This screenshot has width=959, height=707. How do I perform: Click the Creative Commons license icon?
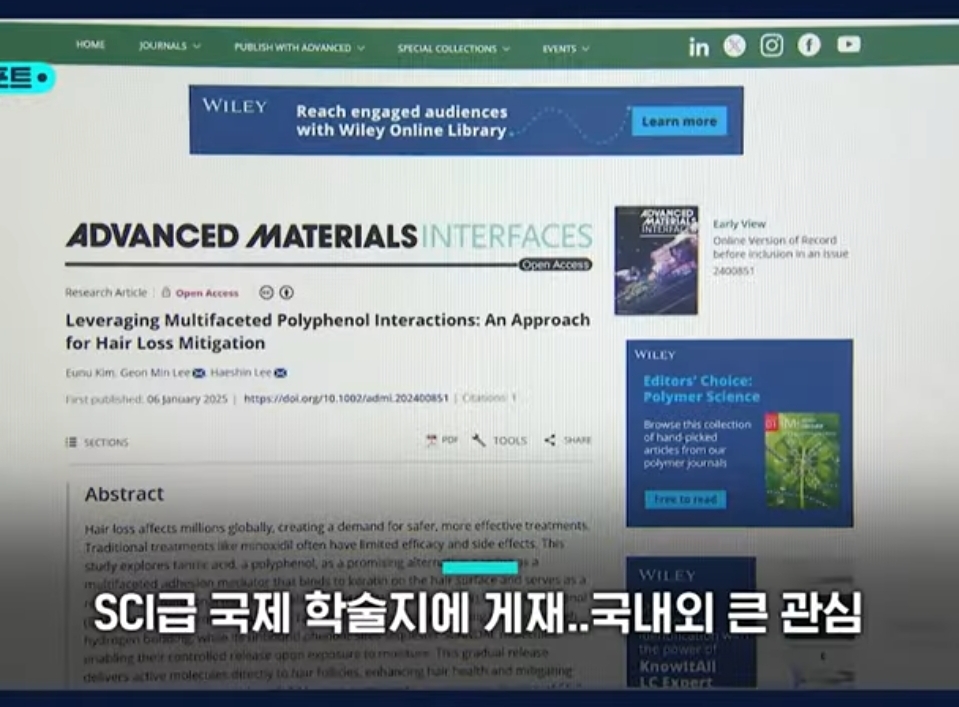pos(266,292)
